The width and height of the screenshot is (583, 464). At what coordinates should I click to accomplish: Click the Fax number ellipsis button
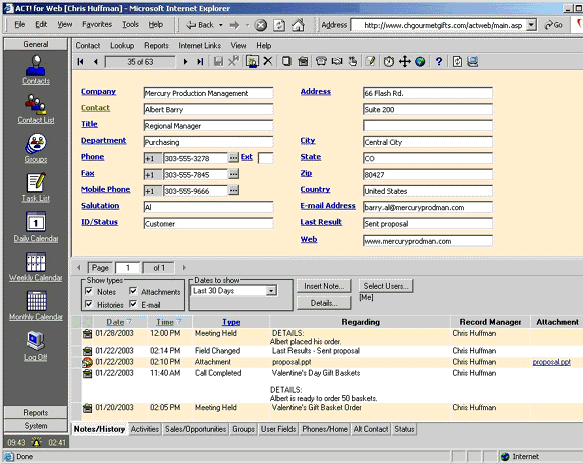point(233,174)
